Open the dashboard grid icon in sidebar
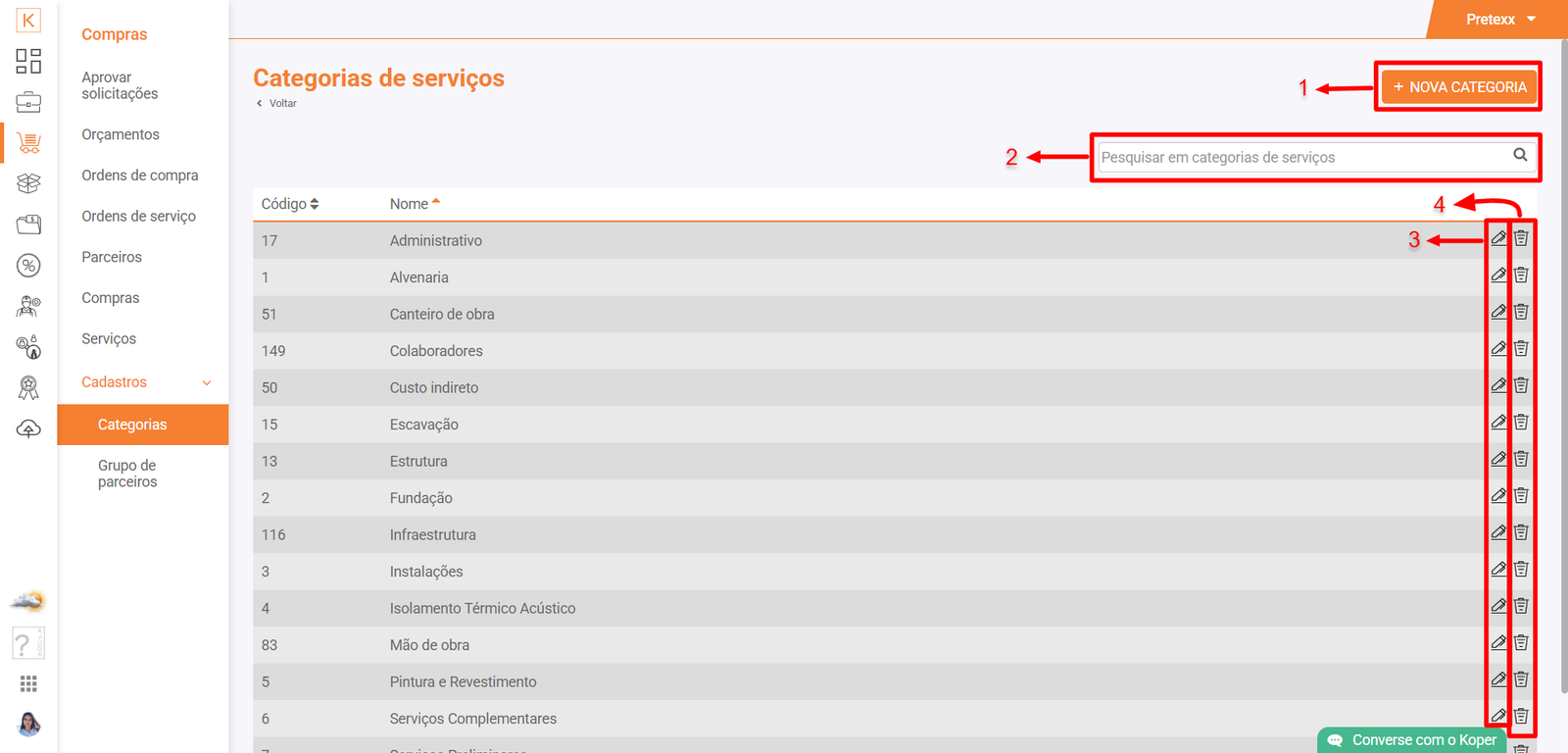Image resolution: width=1568 pixels, height=753 pixels. 28,61
